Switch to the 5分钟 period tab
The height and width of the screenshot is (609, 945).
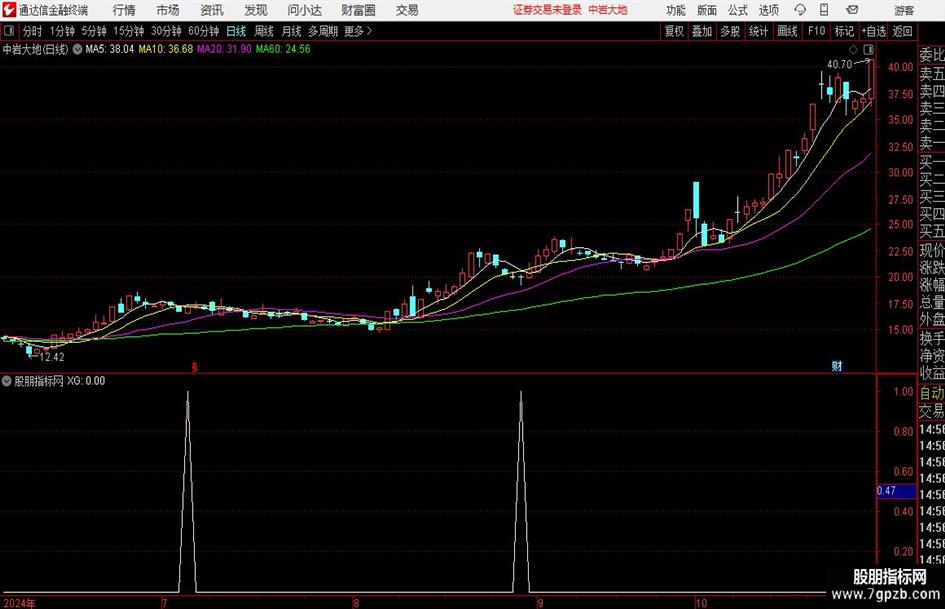[x=93, y=31]
